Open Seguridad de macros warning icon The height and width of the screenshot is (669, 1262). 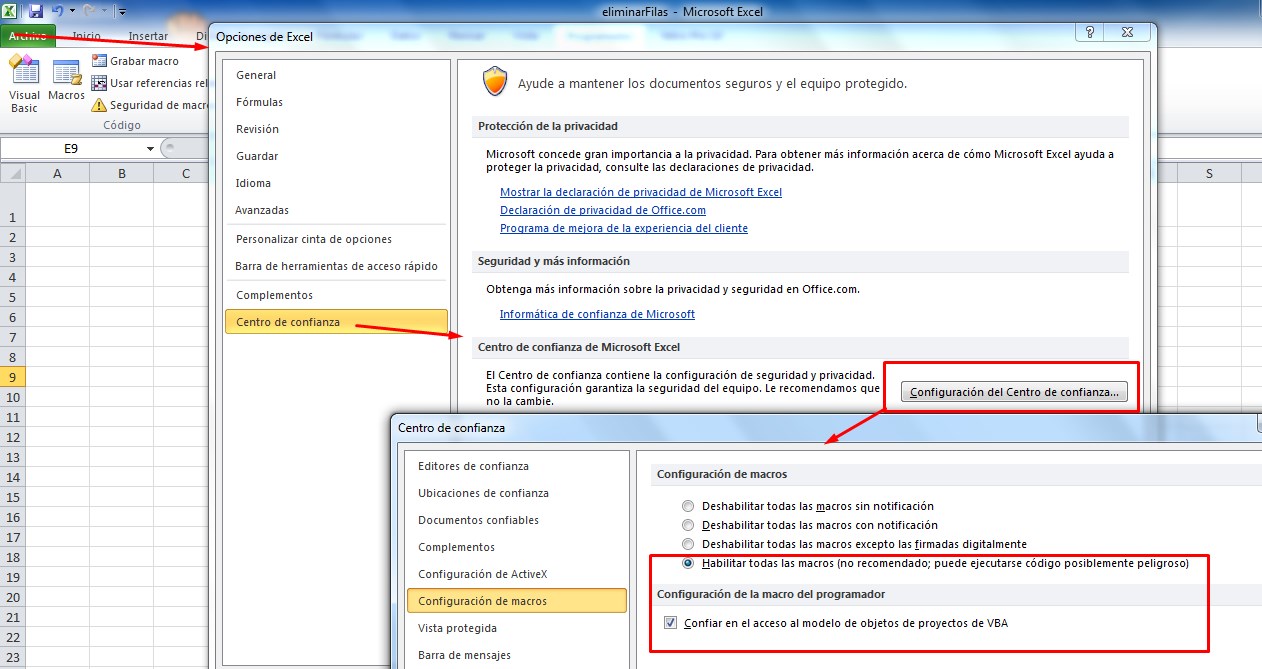coord(99,105)
